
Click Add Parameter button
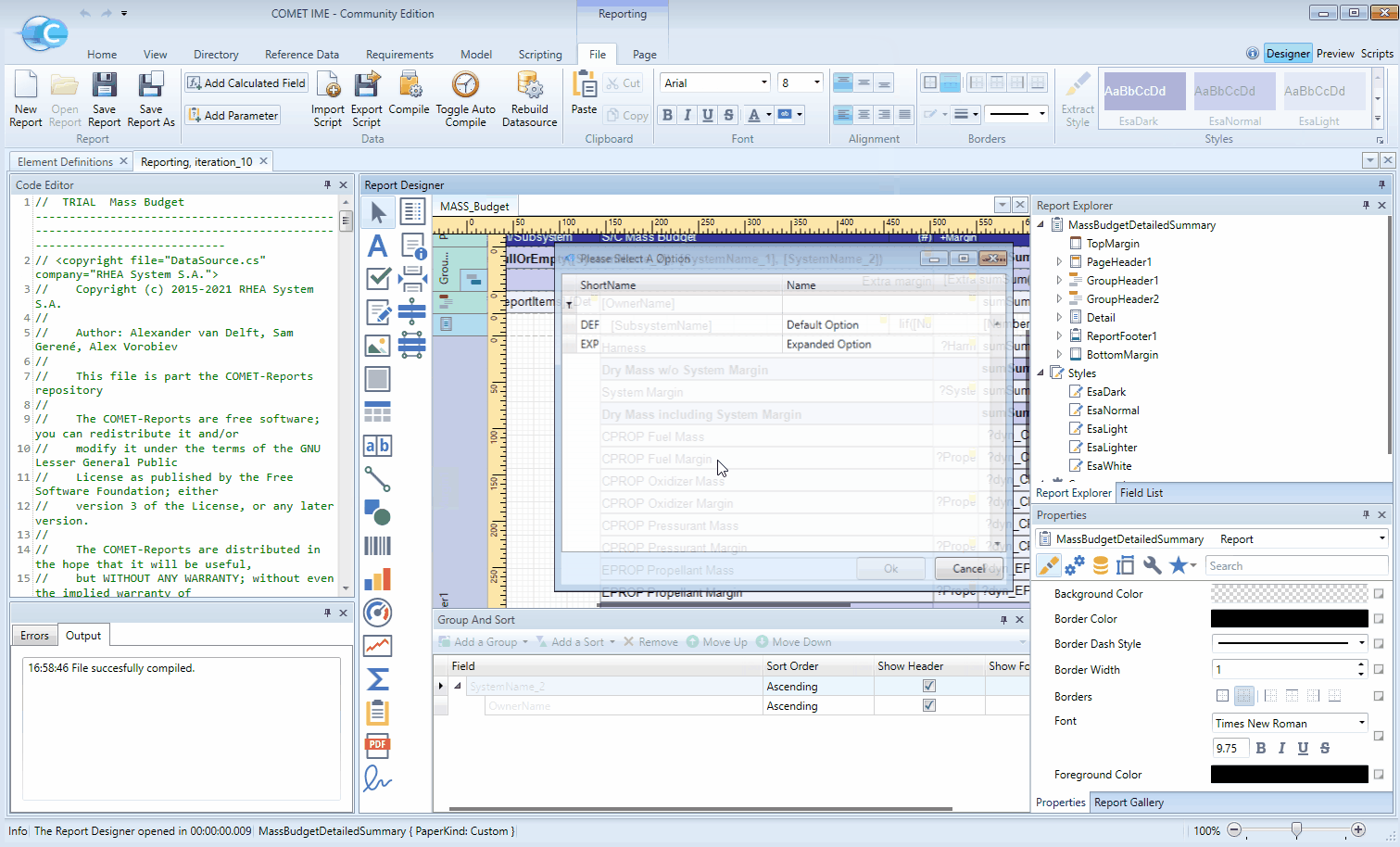(x=233, y=115)
